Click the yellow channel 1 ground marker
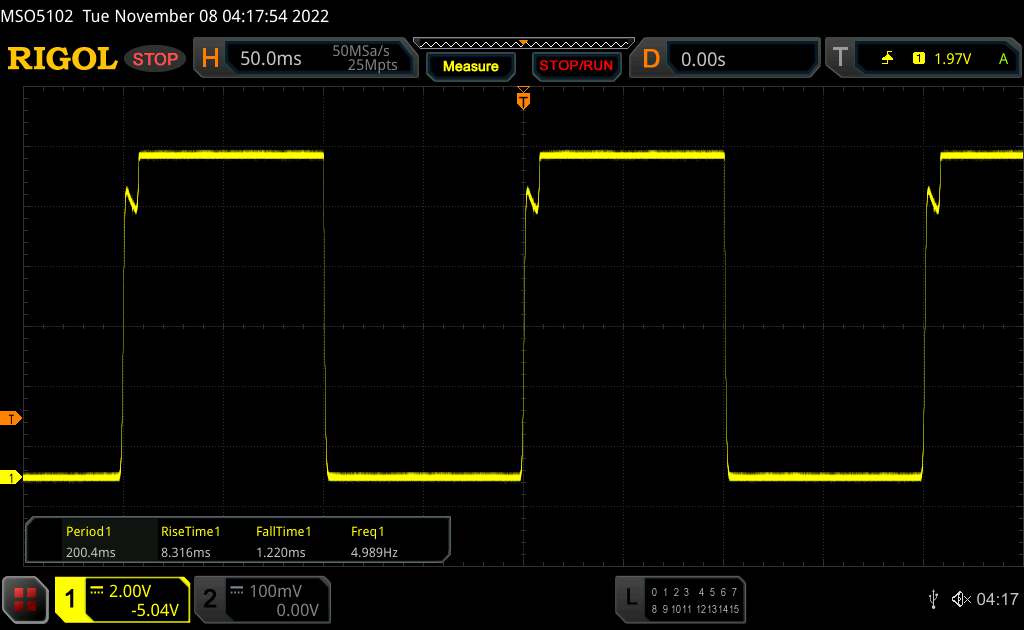This screenshot has width=1024, height=630. coord(10,478)
